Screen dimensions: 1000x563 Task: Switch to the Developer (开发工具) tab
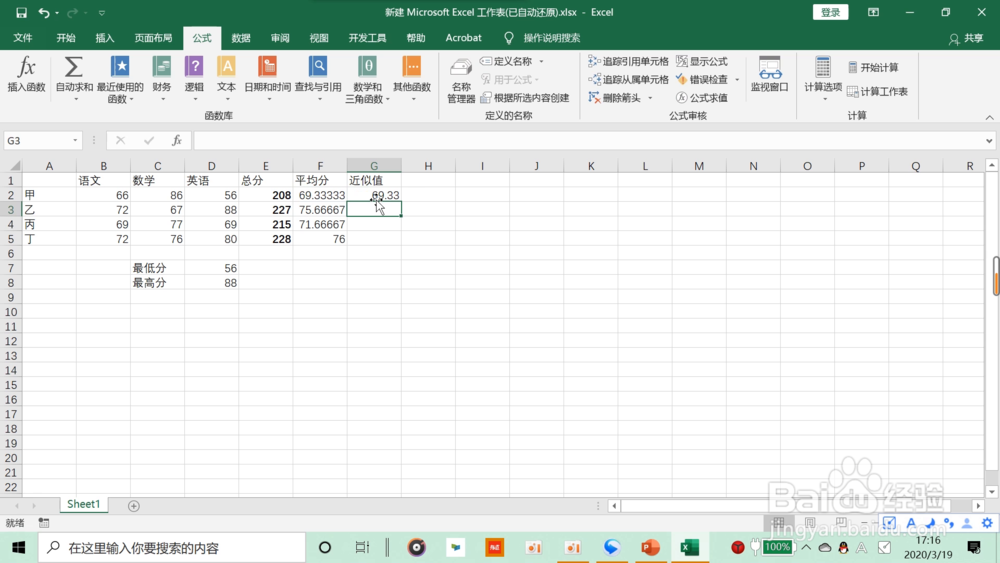pos(367,38)
